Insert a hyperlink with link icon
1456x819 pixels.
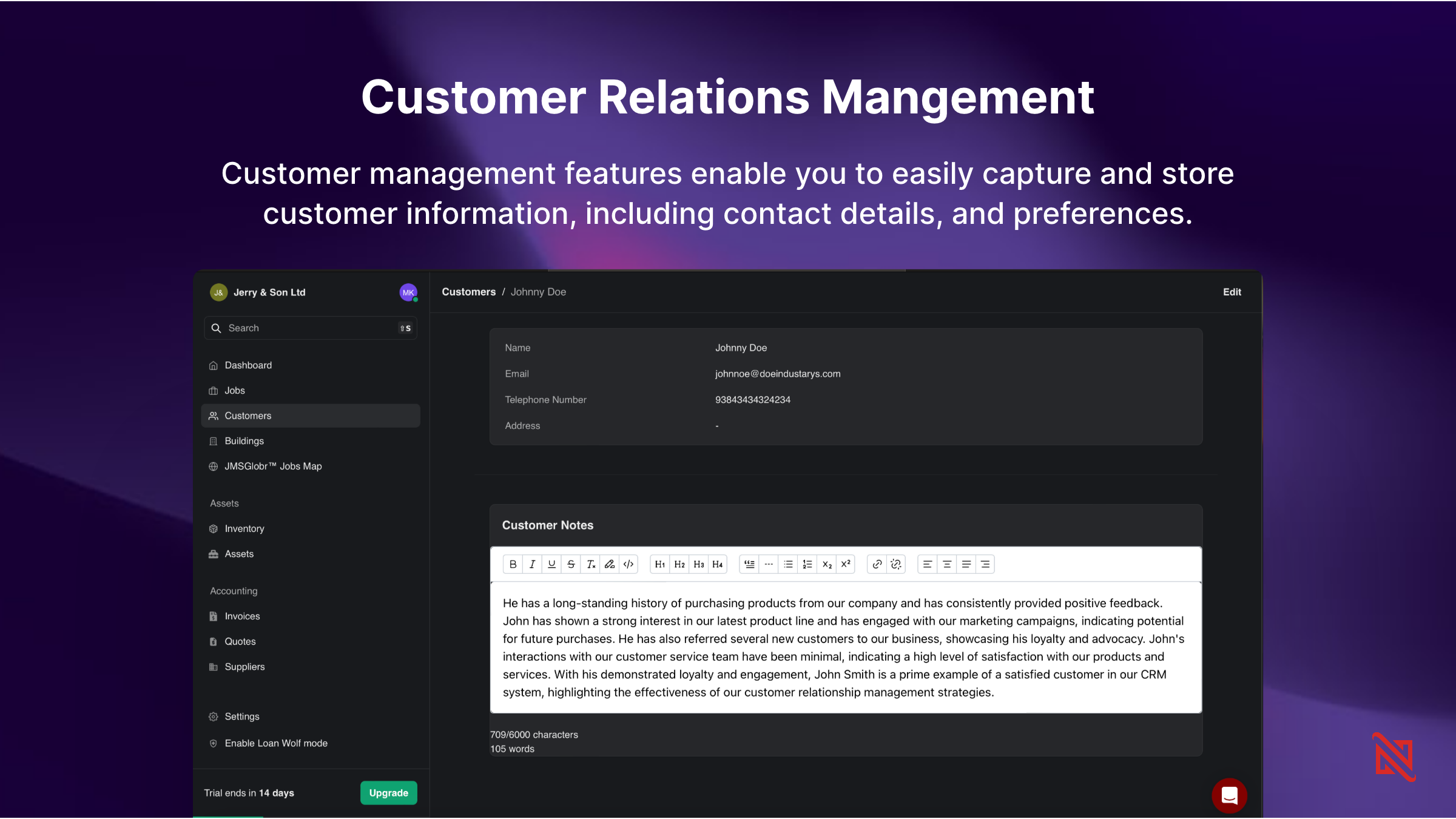[877, 564]
